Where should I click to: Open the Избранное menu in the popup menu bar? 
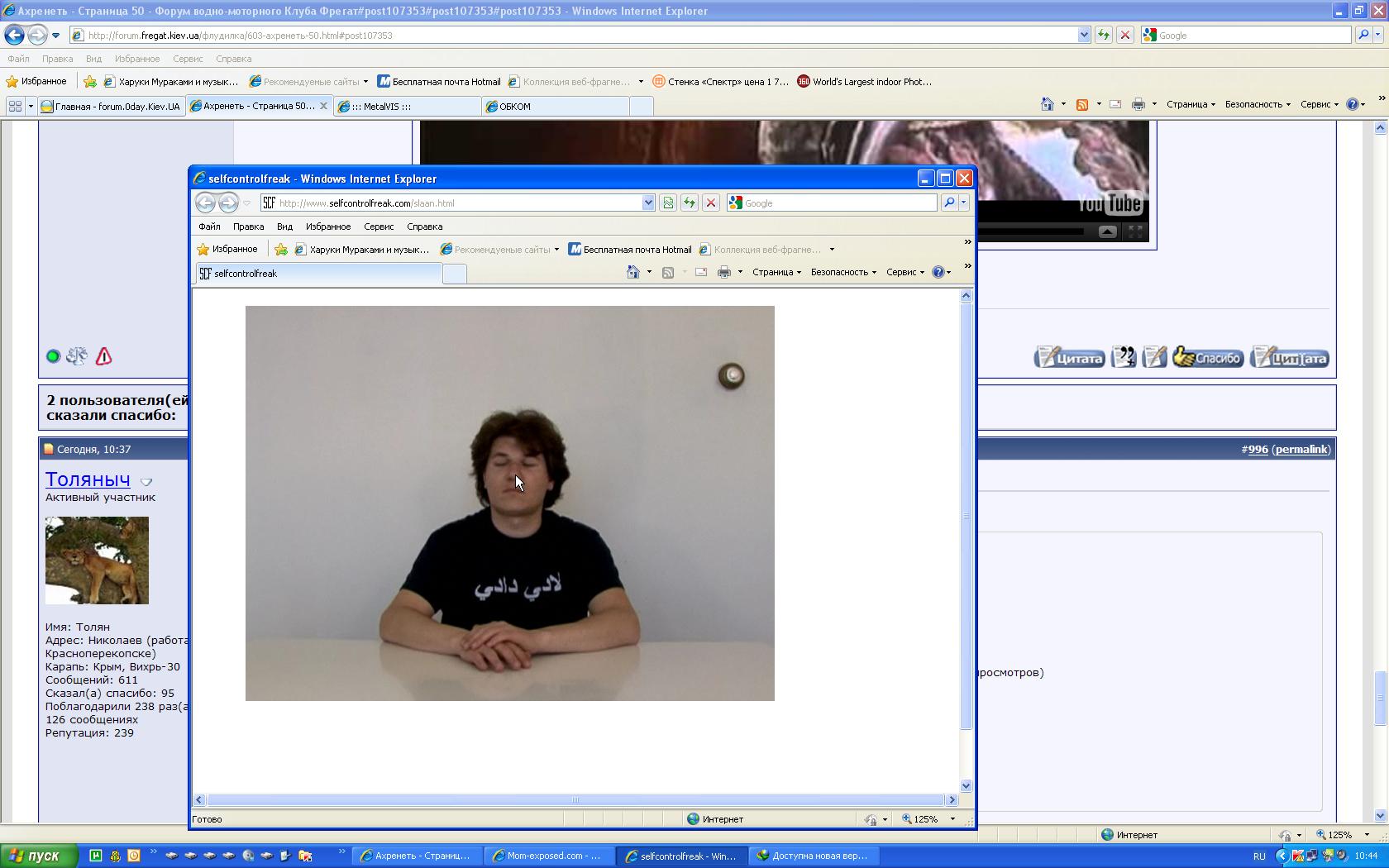pyautogui.click(x=327, y=227)
